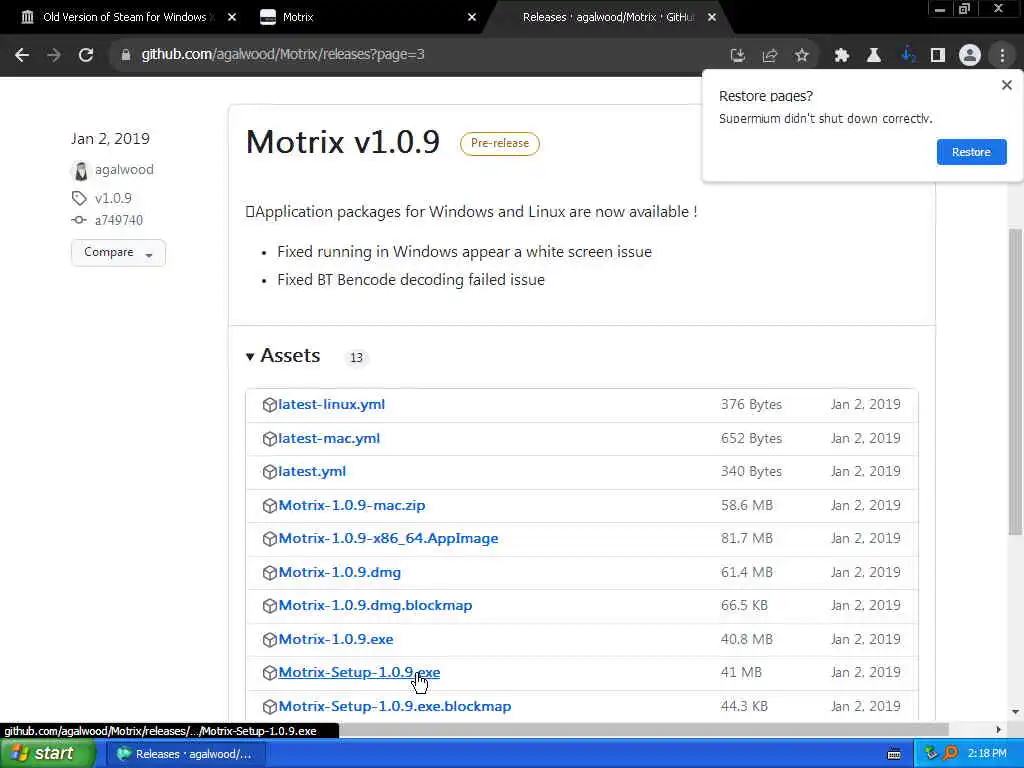
Task: Collapse the Assets section triangle
Action: coord(249,357)
